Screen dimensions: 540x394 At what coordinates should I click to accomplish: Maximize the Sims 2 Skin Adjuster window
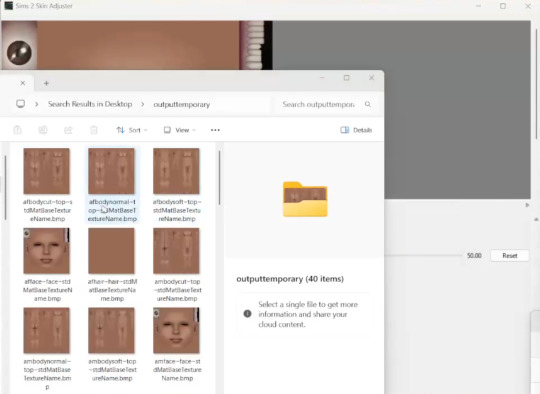(x=503, y=6)
